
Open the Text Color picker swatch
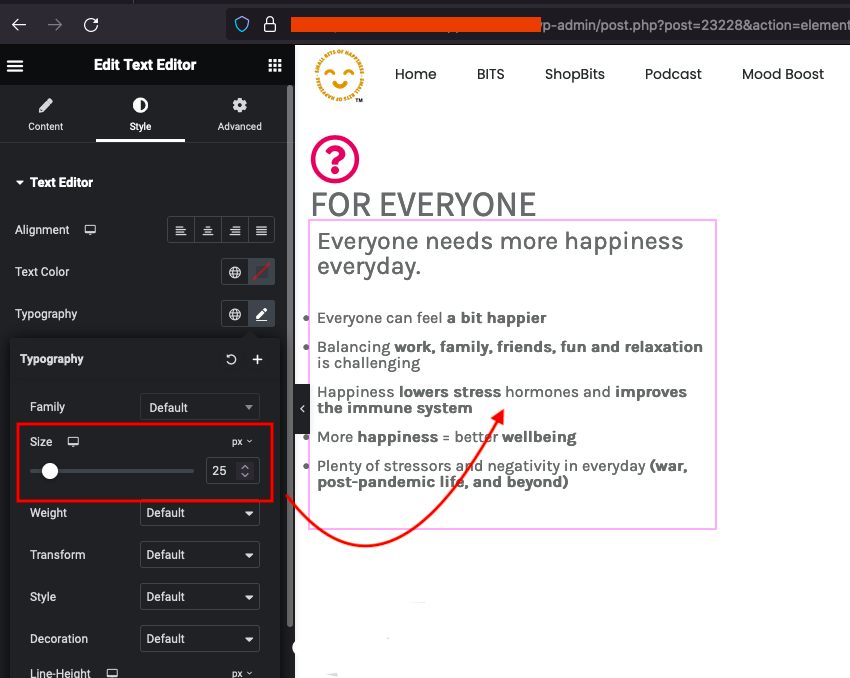tap(261, 272)
